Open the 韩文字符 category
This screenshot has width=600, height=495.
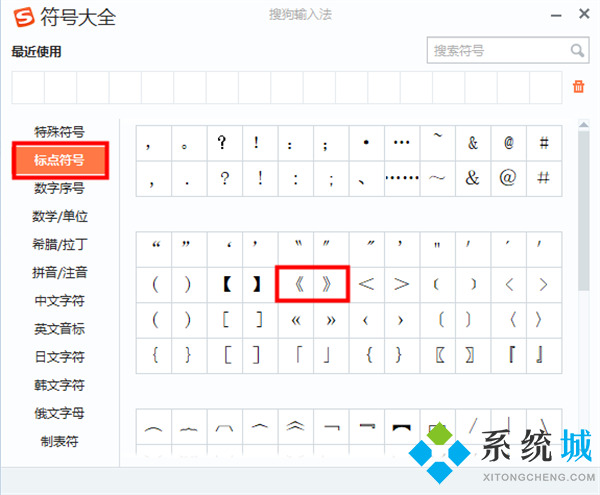pos(59,385)
